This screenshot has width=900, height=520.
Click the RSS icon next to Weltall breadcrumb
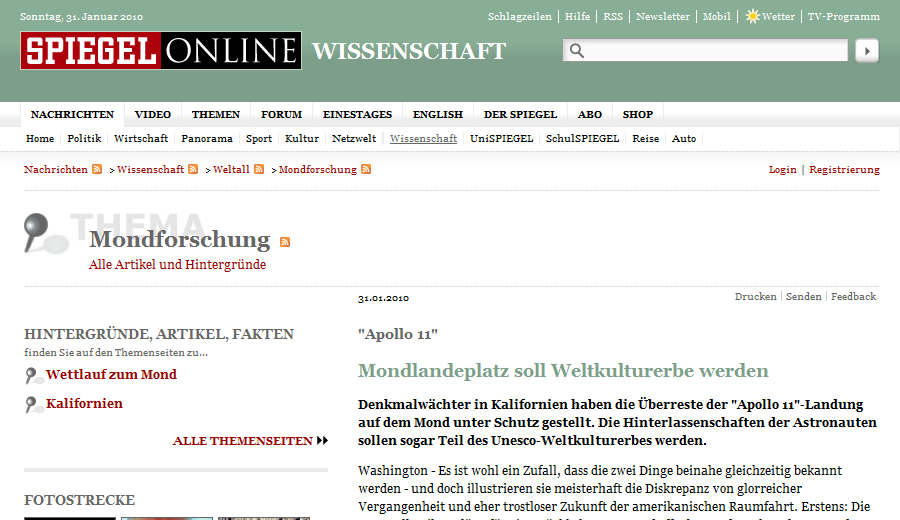(x=259, y=169)
